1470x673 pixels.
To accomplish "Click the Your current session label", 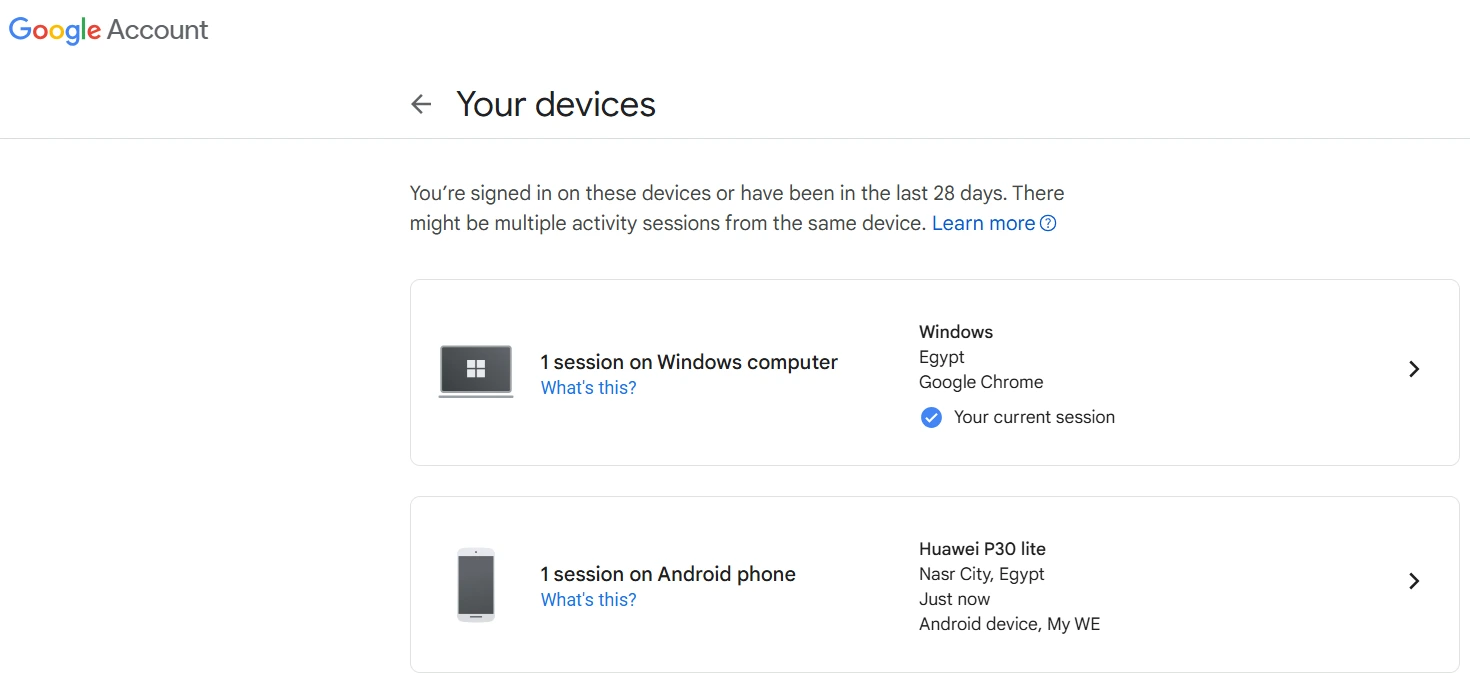I will click(1034, 417).
